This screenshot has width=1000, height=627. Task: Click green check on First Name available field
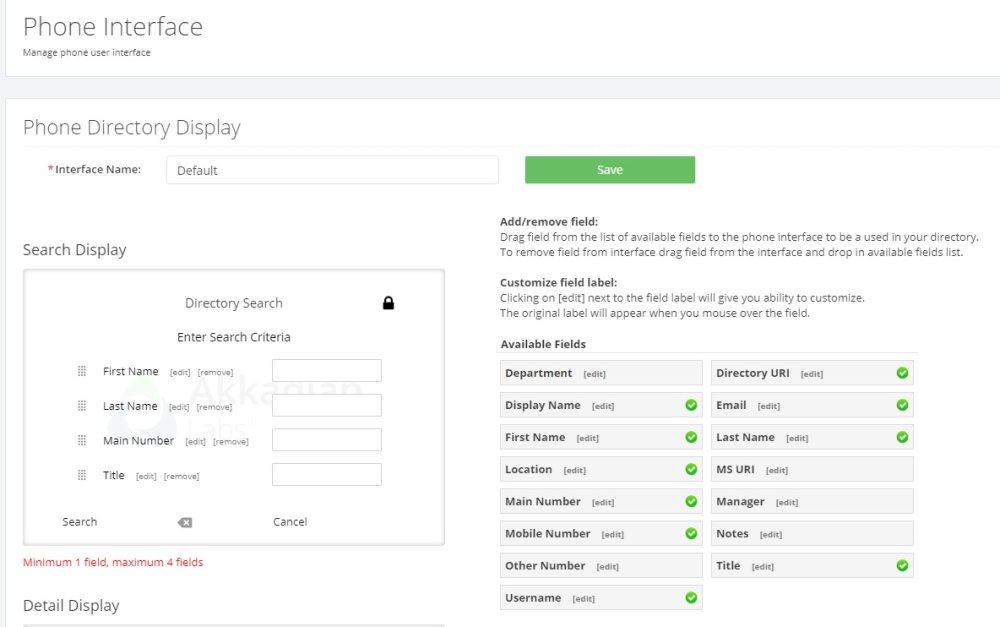pyautogui.click(x=691, y=437)
